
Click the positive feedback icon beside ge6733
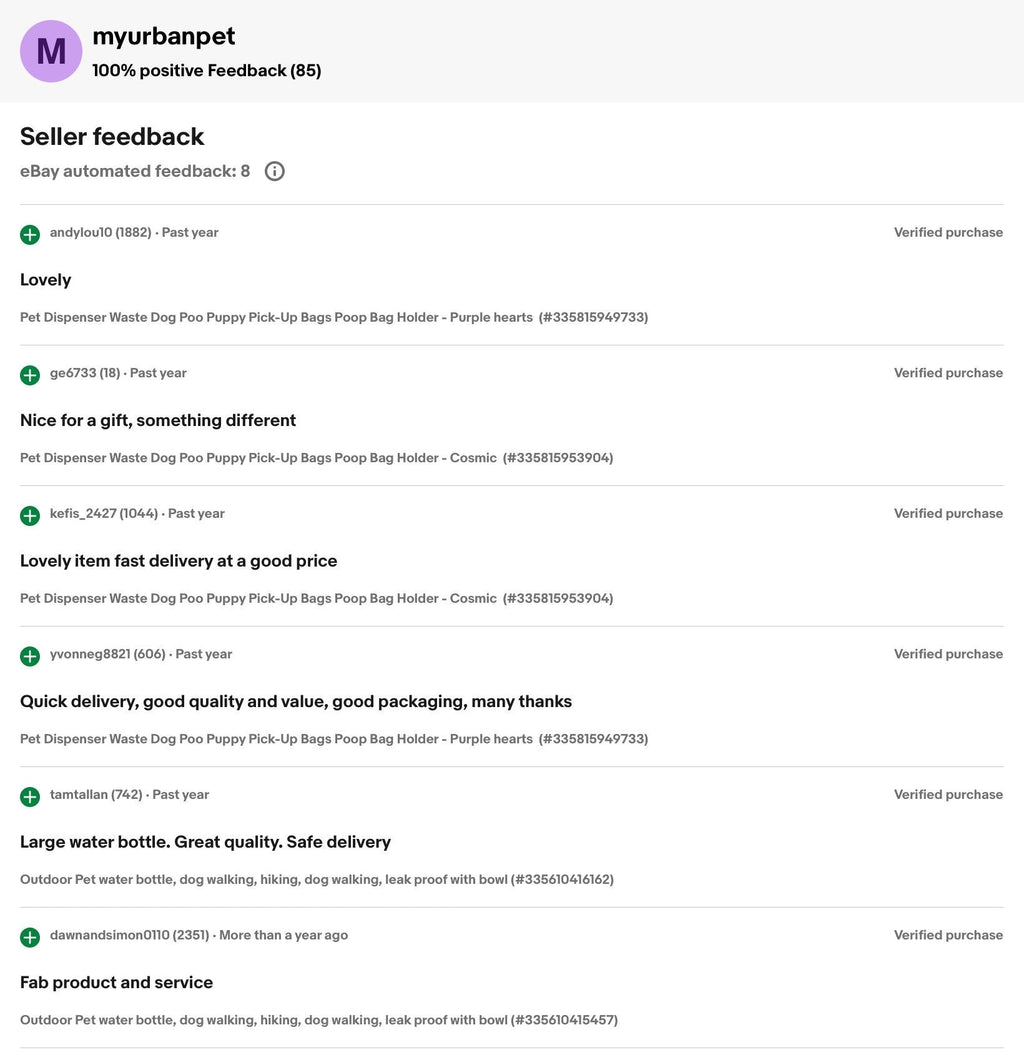click(30, 375)
